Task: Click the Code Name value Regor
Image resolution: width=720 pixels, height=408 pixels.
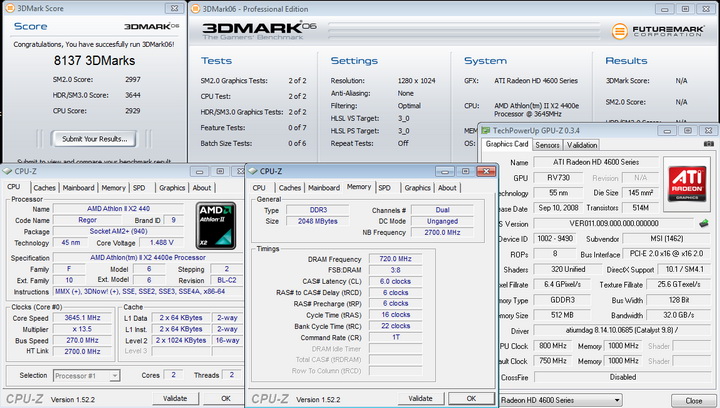Action: click(87, 220)
